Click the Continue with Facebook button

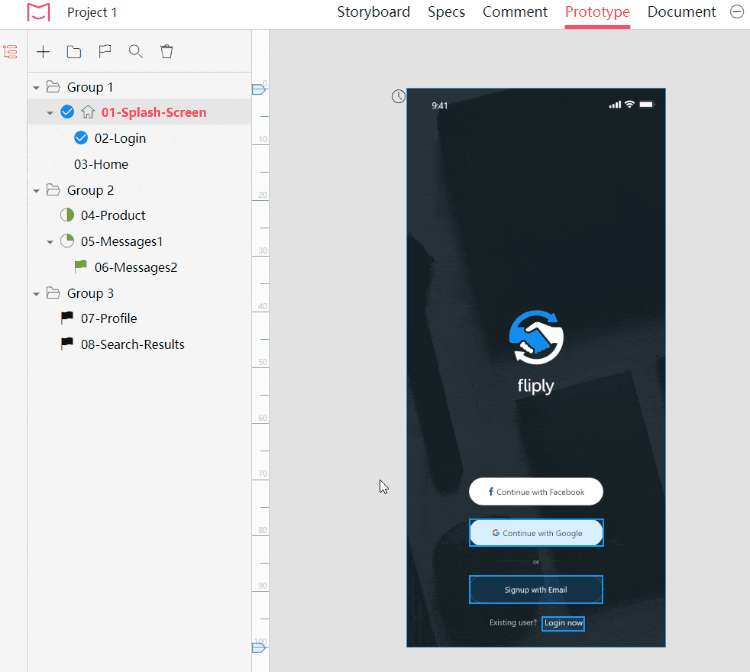pyautogui.click(x=536, y=492)
